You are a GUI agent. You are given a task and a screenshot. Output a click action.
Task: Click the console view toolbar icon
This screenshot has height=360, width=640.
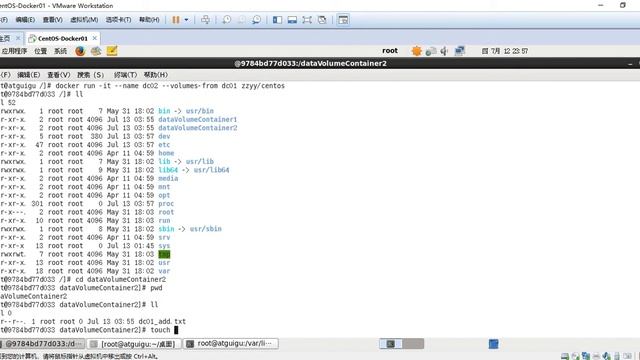point(292,20)
